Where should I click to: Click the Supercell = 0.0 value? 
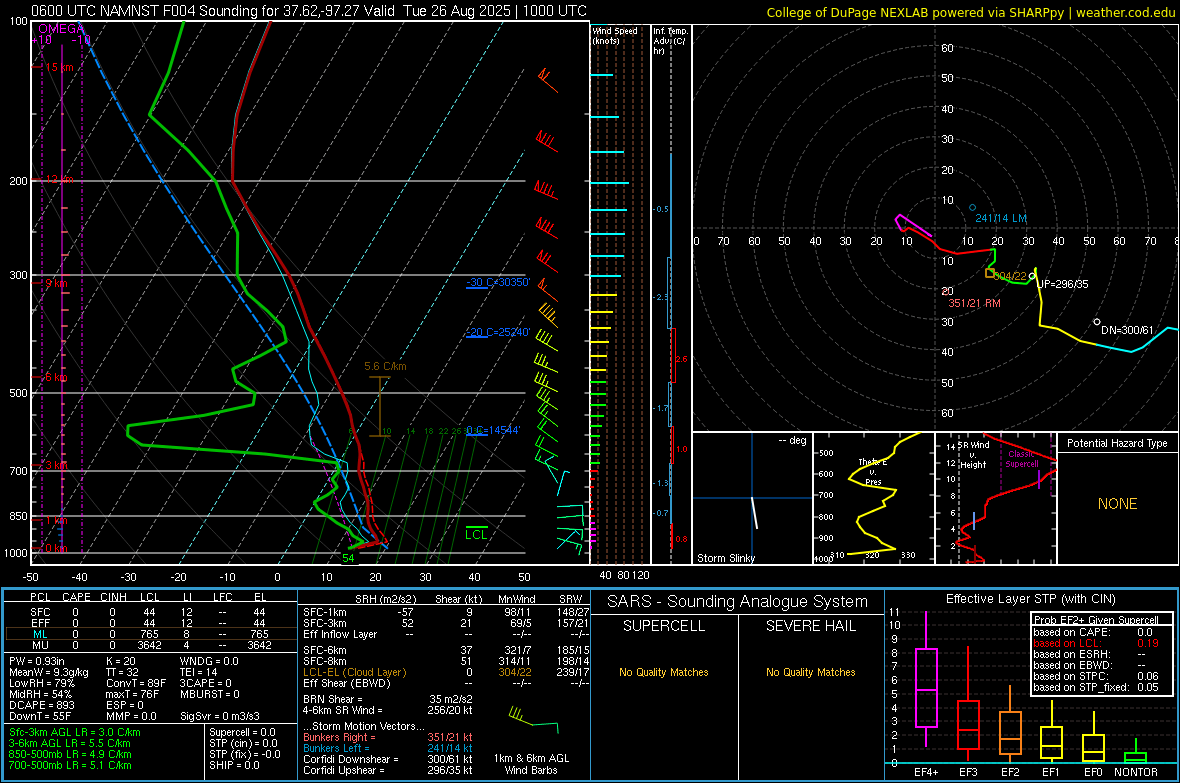pos(242,733)
